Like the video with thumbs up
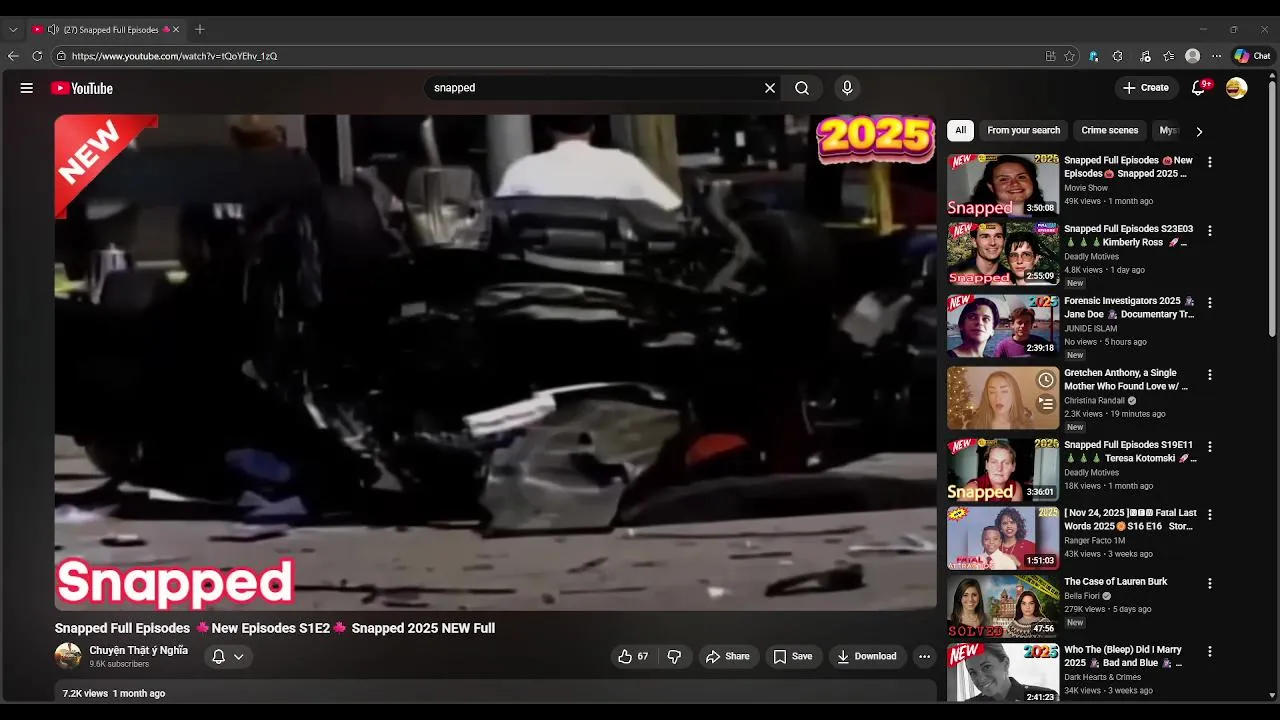This screenshot has height=720, width=1280. pyautogui.click(x=633, y=656)
